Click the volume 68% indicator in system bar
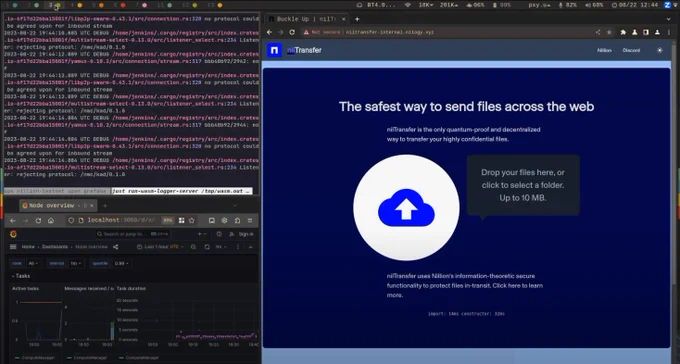680x364 pixels. 594,5
